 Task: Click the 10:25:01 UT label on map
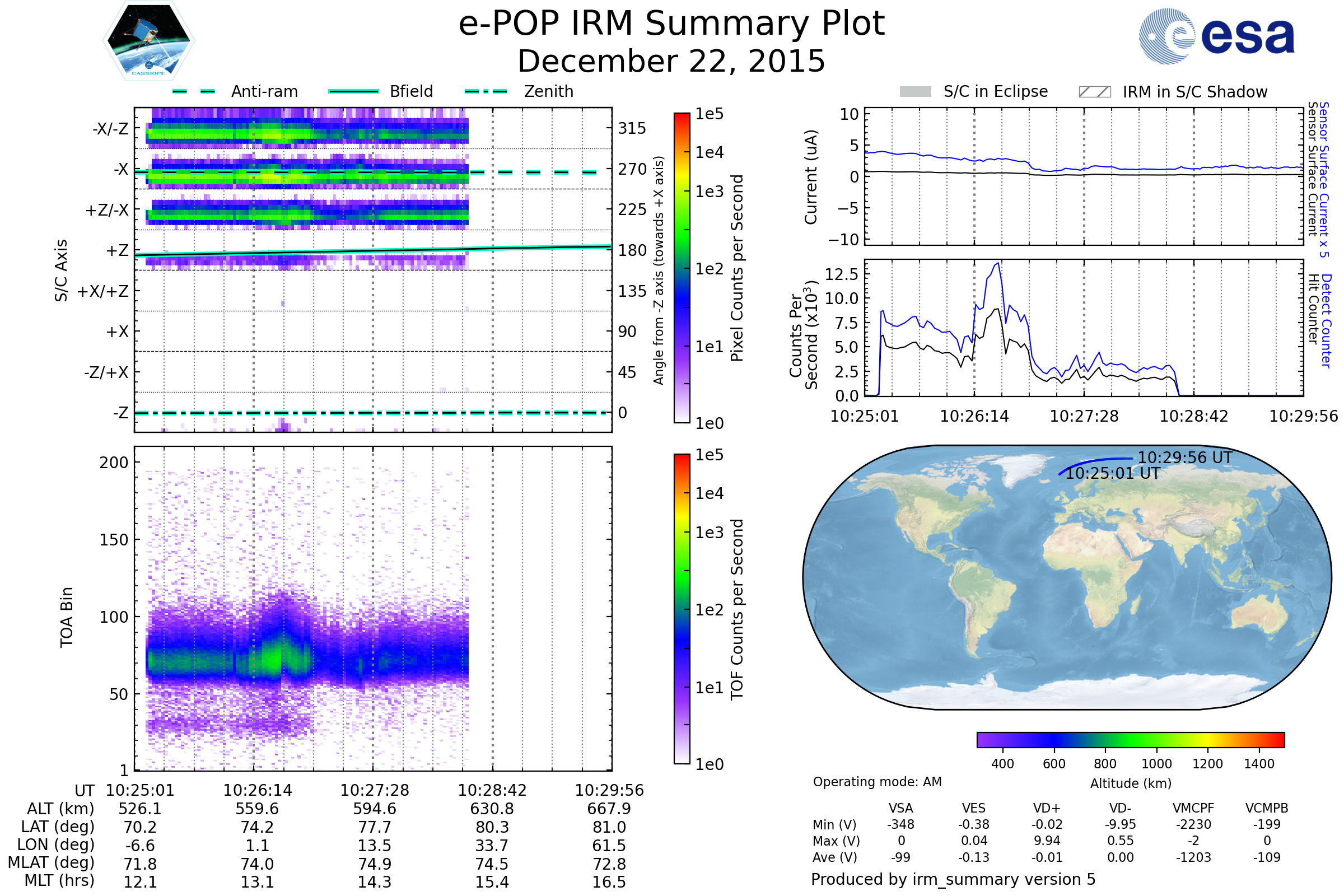(1113, 474)
